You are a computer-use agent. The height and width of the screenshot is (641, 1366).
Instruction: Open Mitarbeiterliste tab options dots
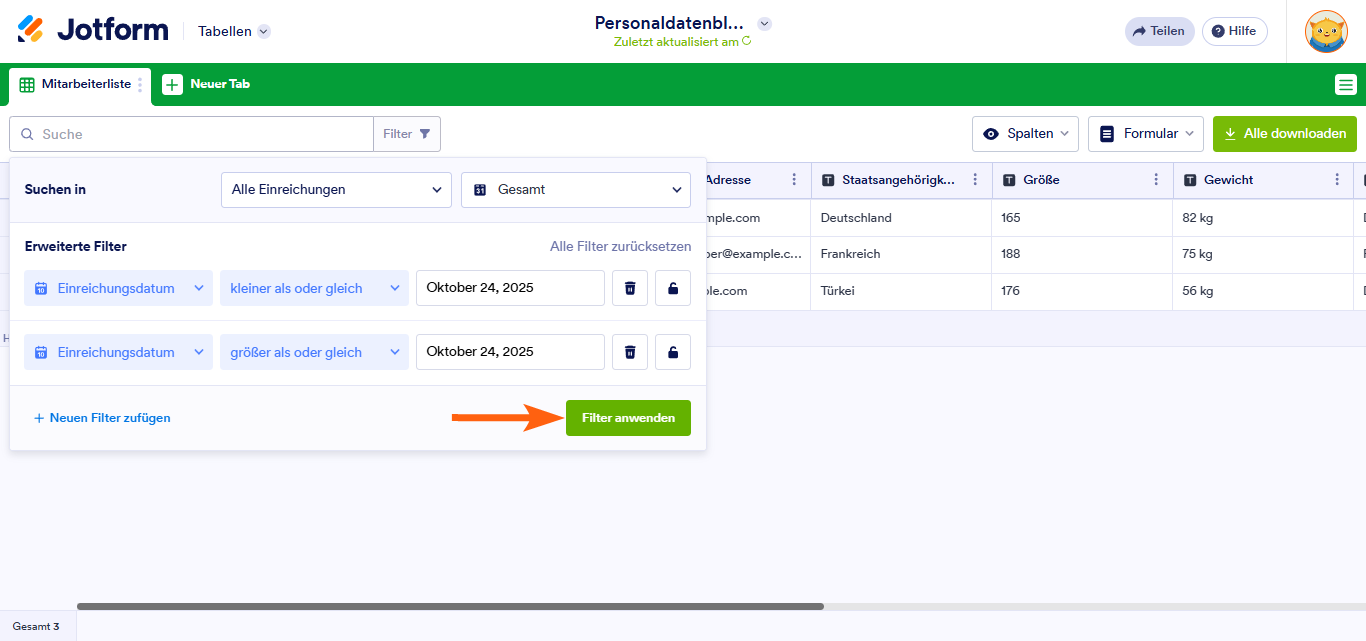point(140,85)
